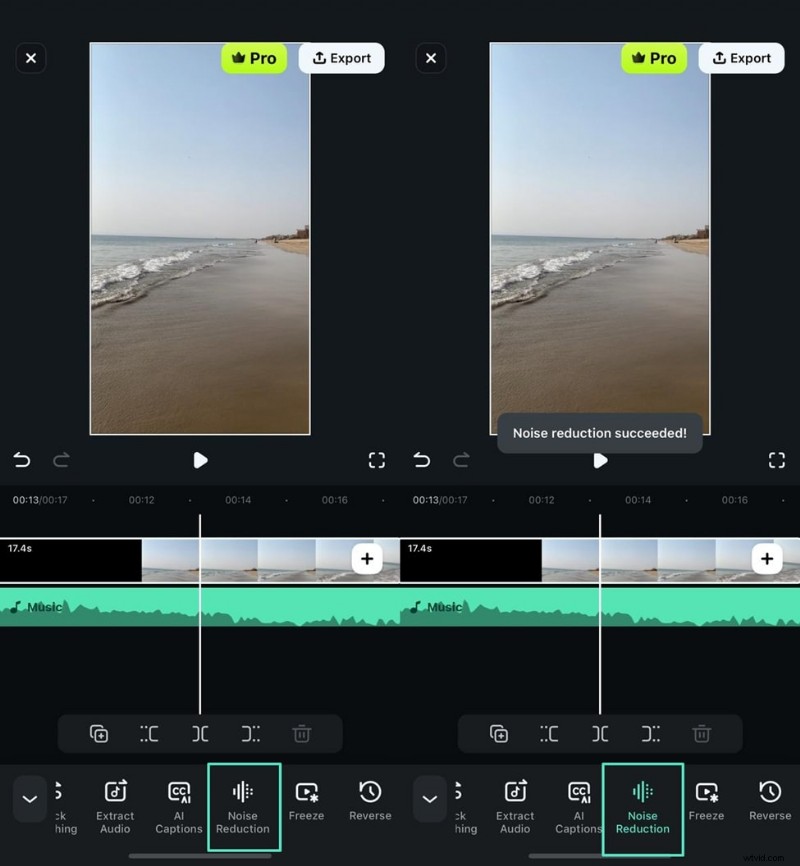
Task: Open the Pro upgrade badge
Action: [x=254, y=58]
